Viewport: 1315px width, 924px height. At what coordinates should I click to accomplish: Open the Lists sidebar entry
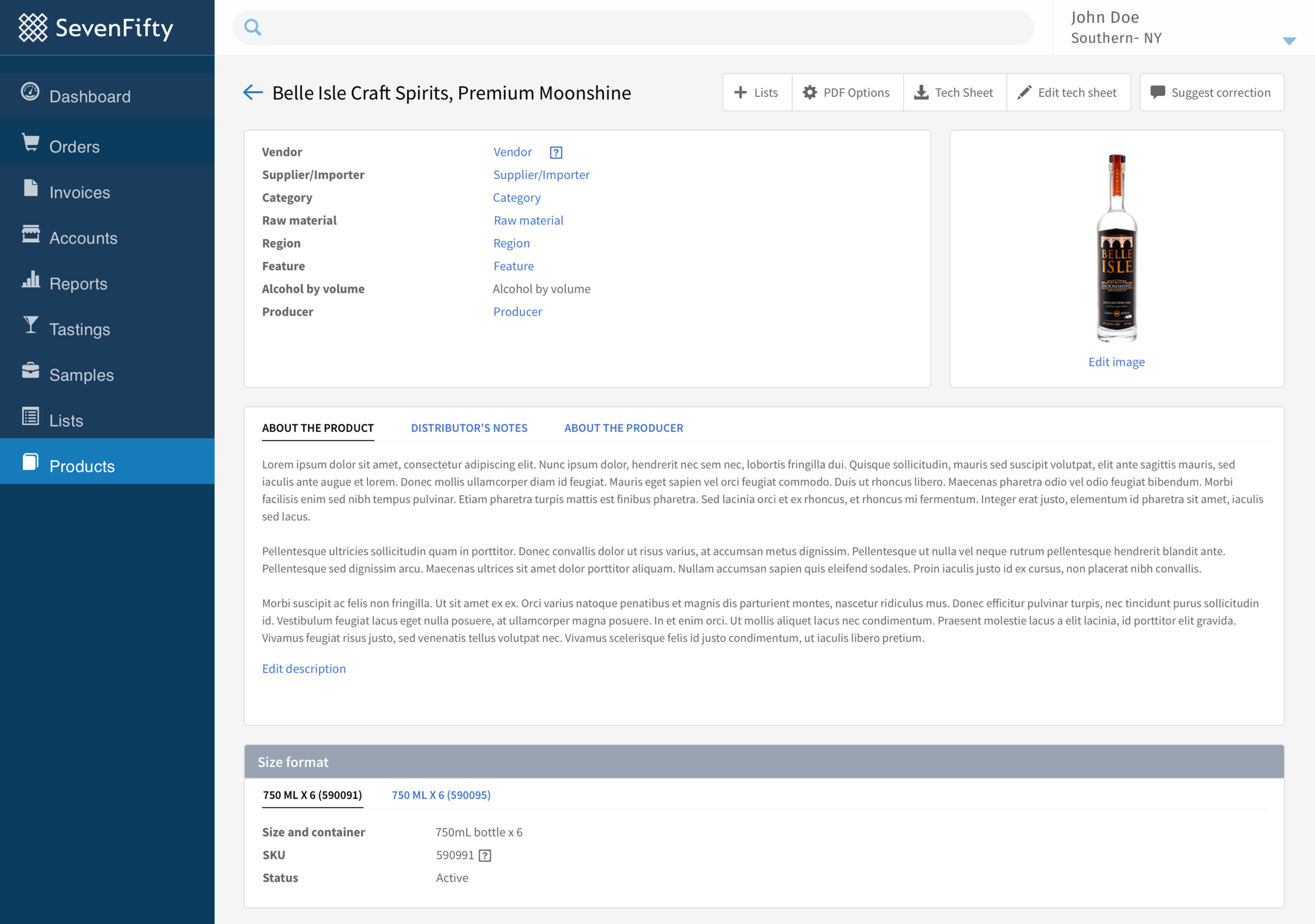(107, 416)
